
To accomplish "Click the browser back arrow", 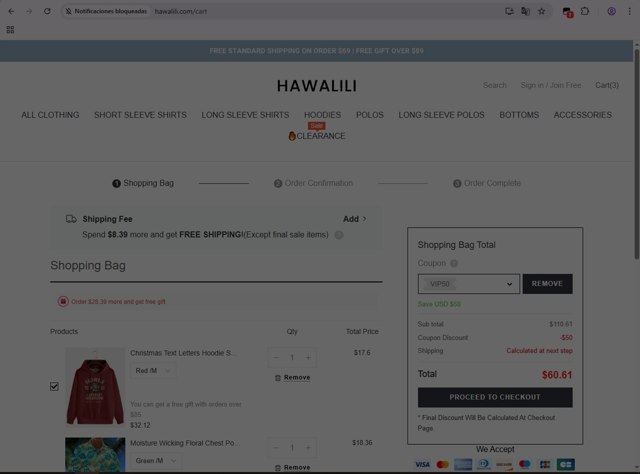I will coord(11,11).
